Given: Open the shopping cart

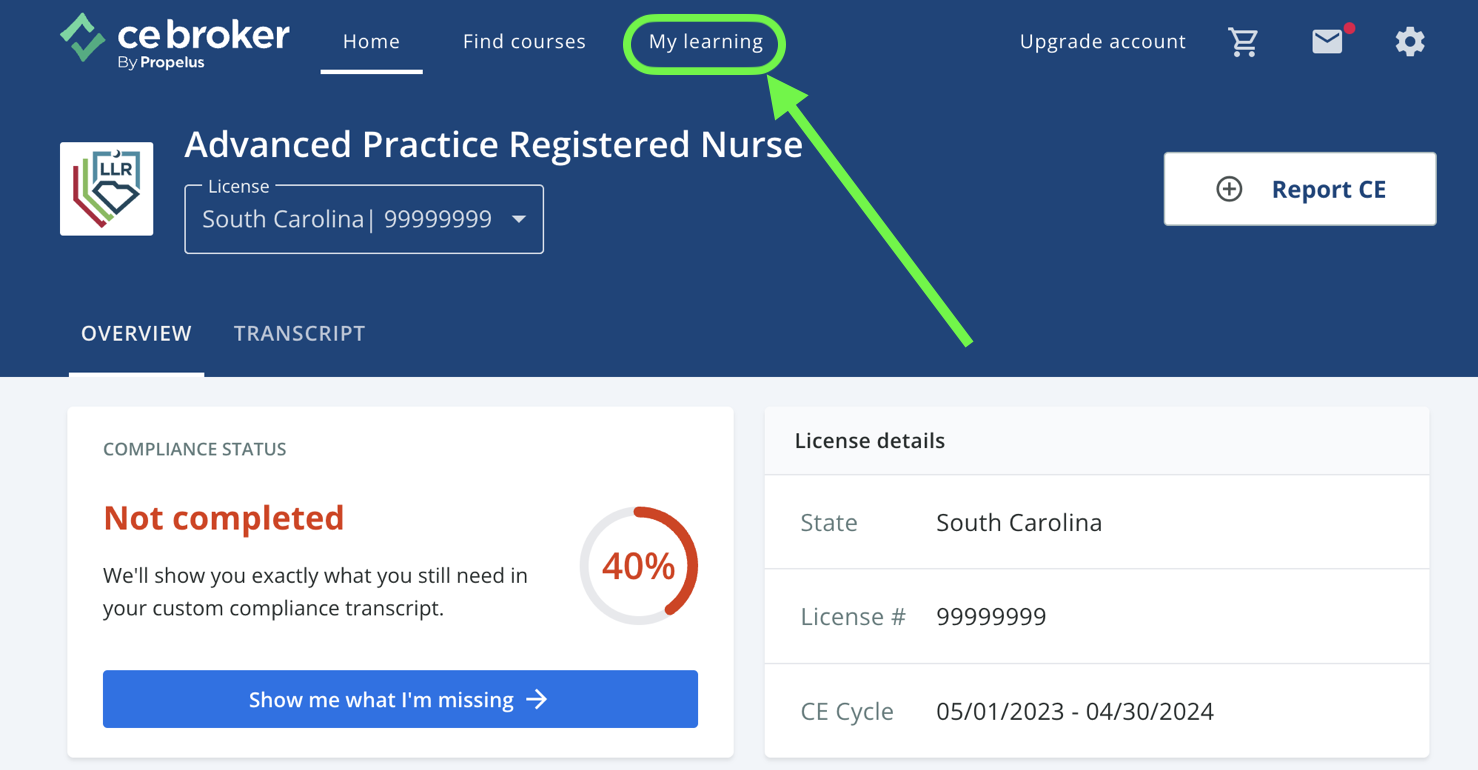Looking at the screenshot, I should pyautogui.click(x=1243, y=42).
